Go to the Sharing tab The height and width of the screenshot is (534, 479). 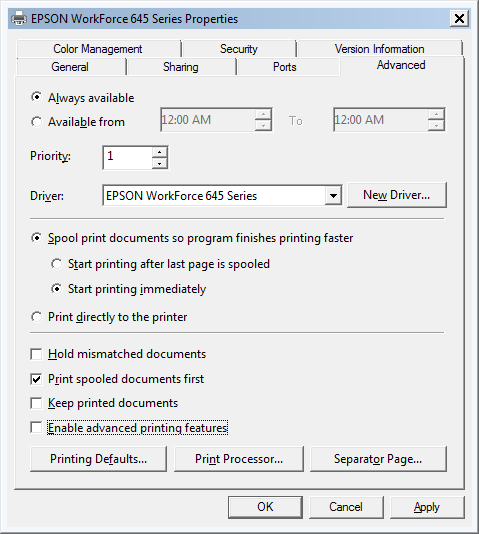(x=181, y=67)
